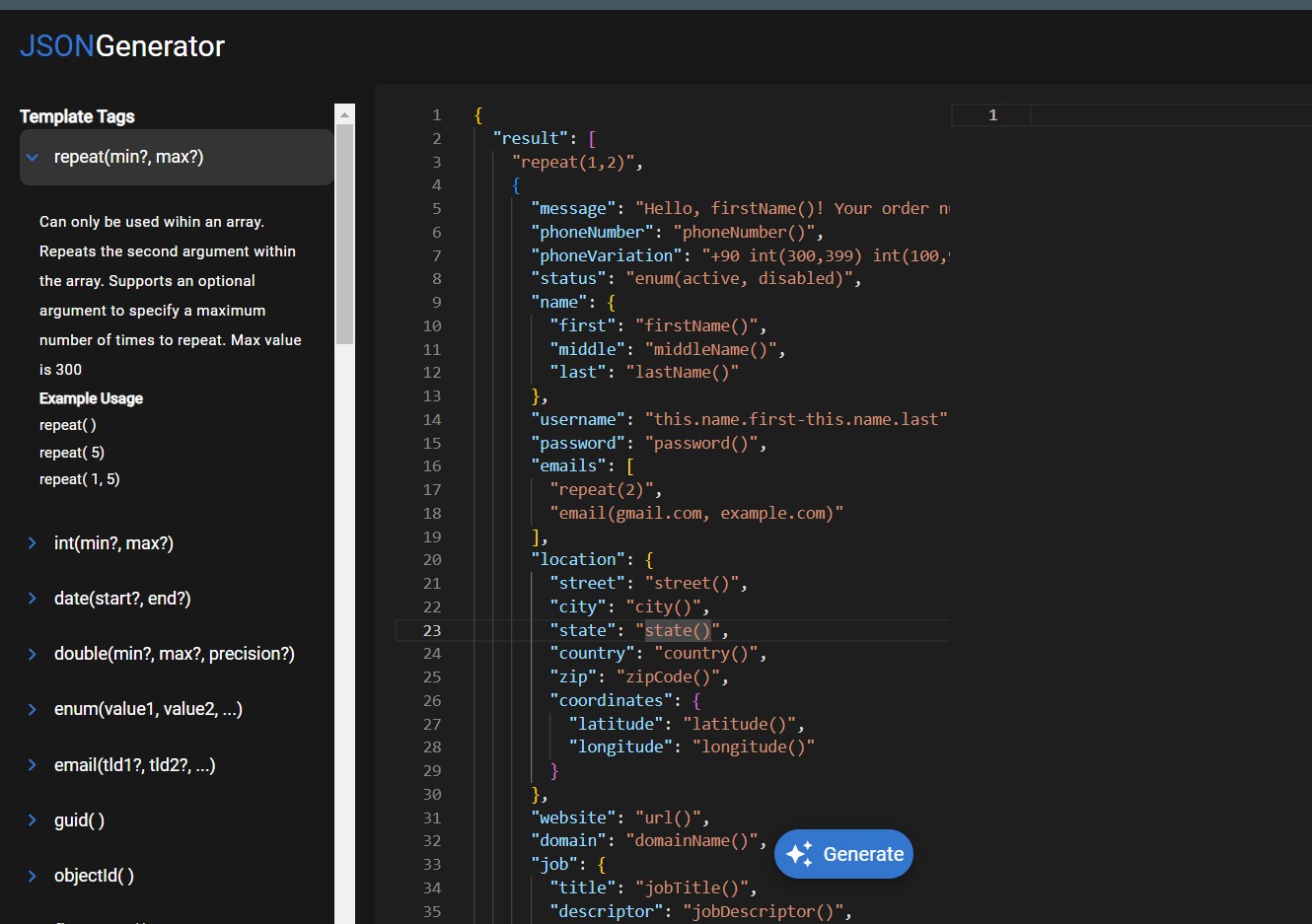Click the repeat( 5) example

[72, 453]
